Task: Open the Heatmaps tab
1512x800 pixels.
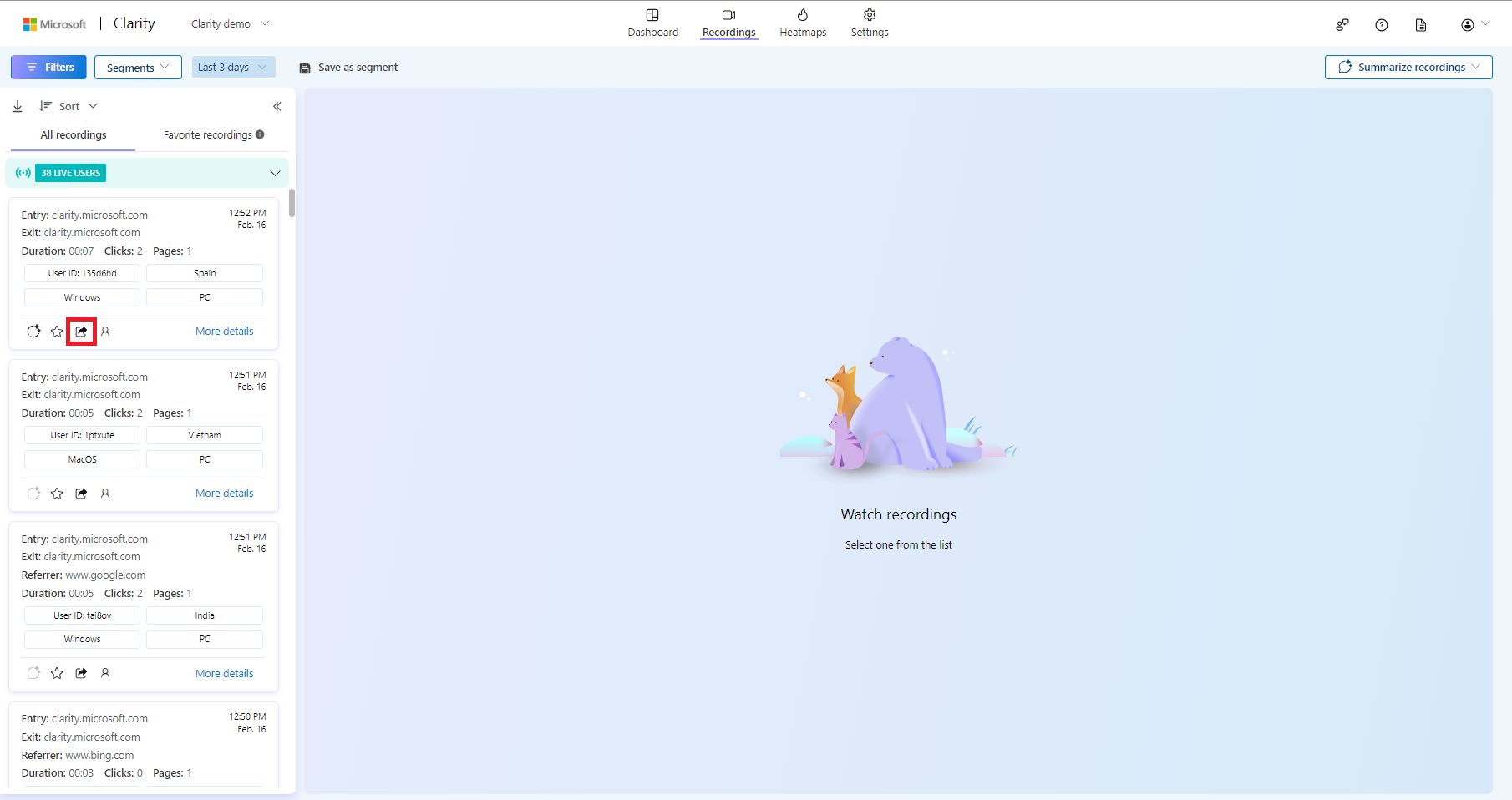Action: [x=803, y=23]
